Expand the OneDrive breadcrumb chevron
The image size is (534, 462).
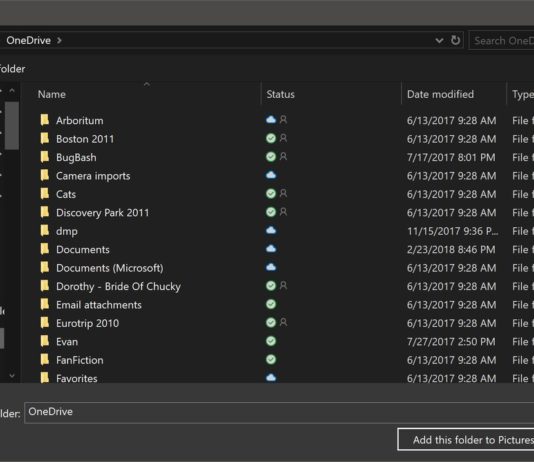click(59, 40)
